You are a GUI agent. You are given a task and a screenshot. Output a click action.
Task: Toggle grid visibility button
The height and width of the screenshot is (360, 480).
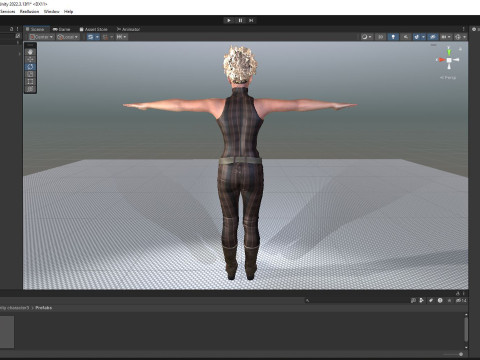(90, 37)
